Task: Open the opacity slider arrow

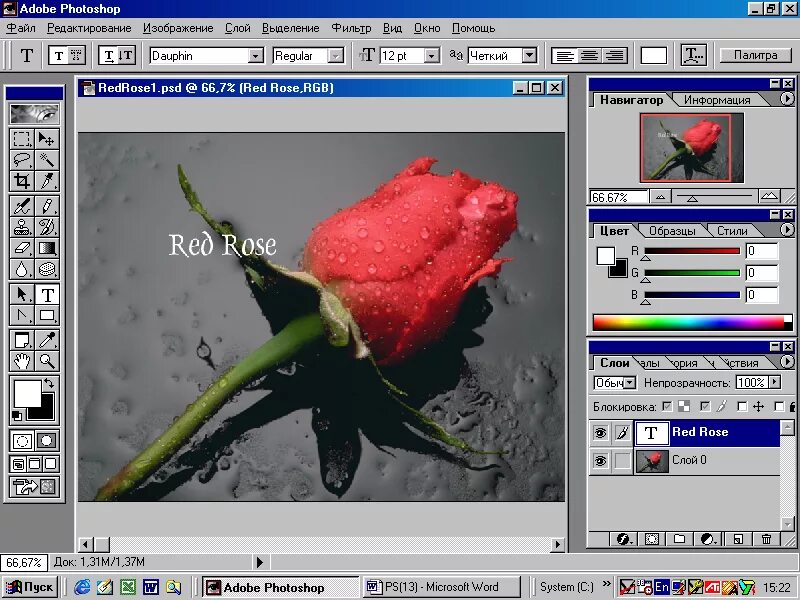Action: [775, 382]
